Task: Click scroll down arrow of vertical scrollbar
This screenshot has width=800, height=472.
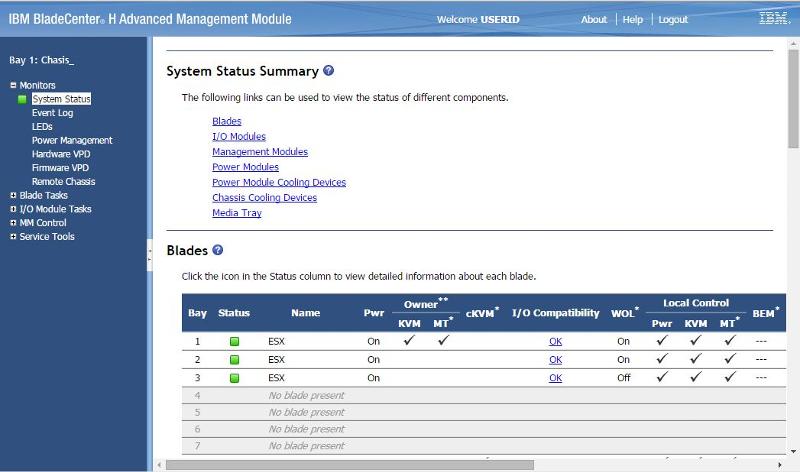Action: (793, 451)
